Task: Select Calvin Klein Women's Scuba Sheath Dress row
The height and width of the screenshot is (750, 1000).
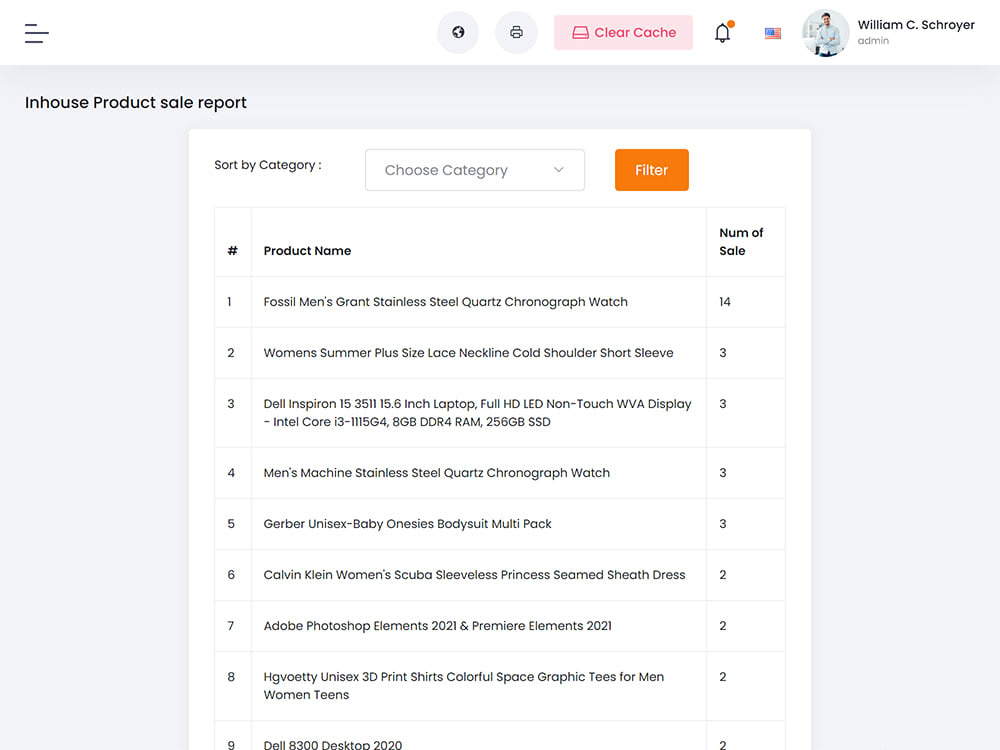Action: coord(499,575)
